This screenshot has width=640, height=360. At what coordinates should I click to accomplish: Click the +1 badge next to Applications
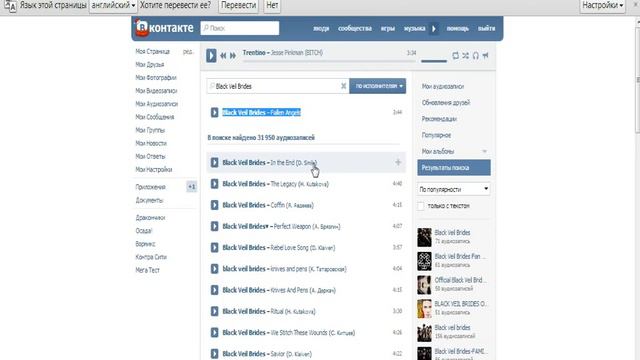click(x=191, y=187)
